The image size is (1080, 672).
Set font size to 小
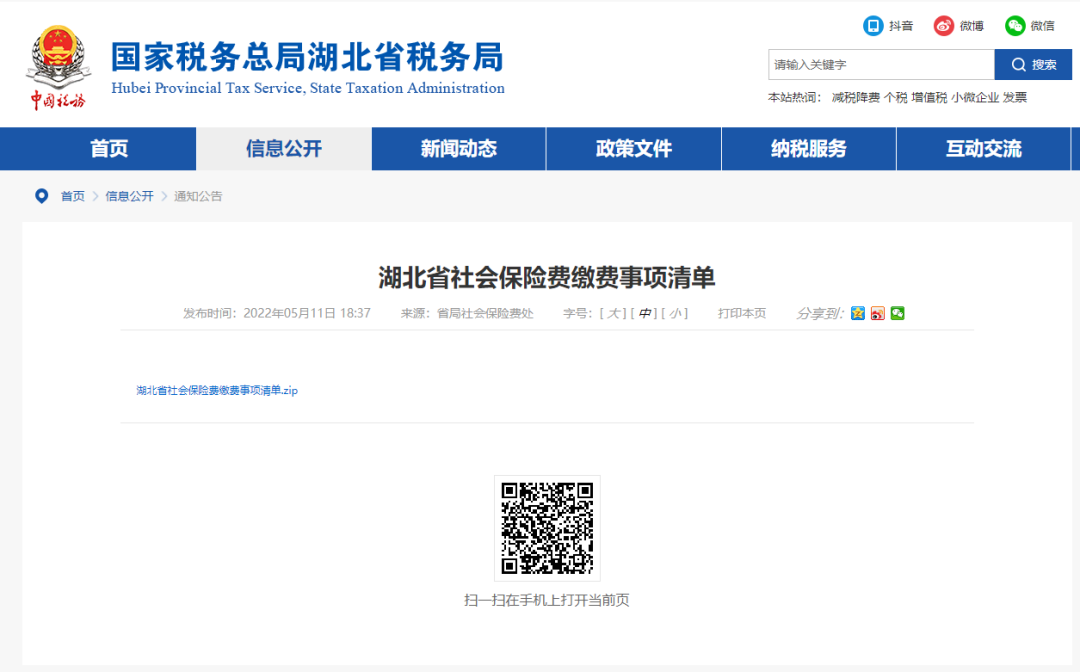(x=674, y=313)
